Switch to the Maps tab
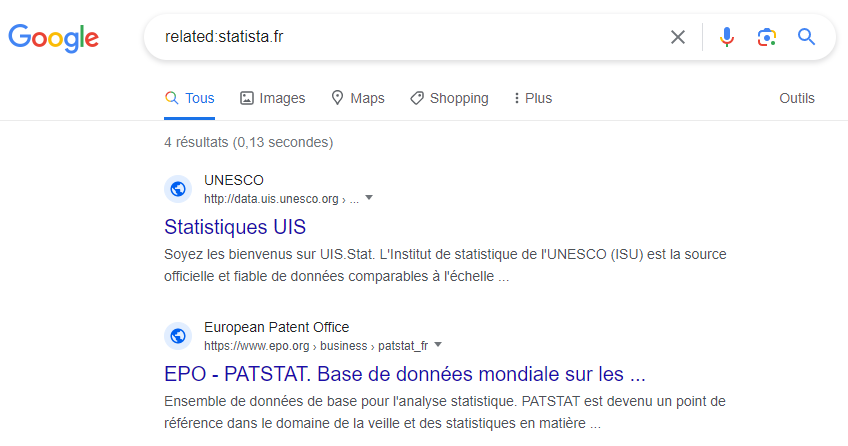 357,98
